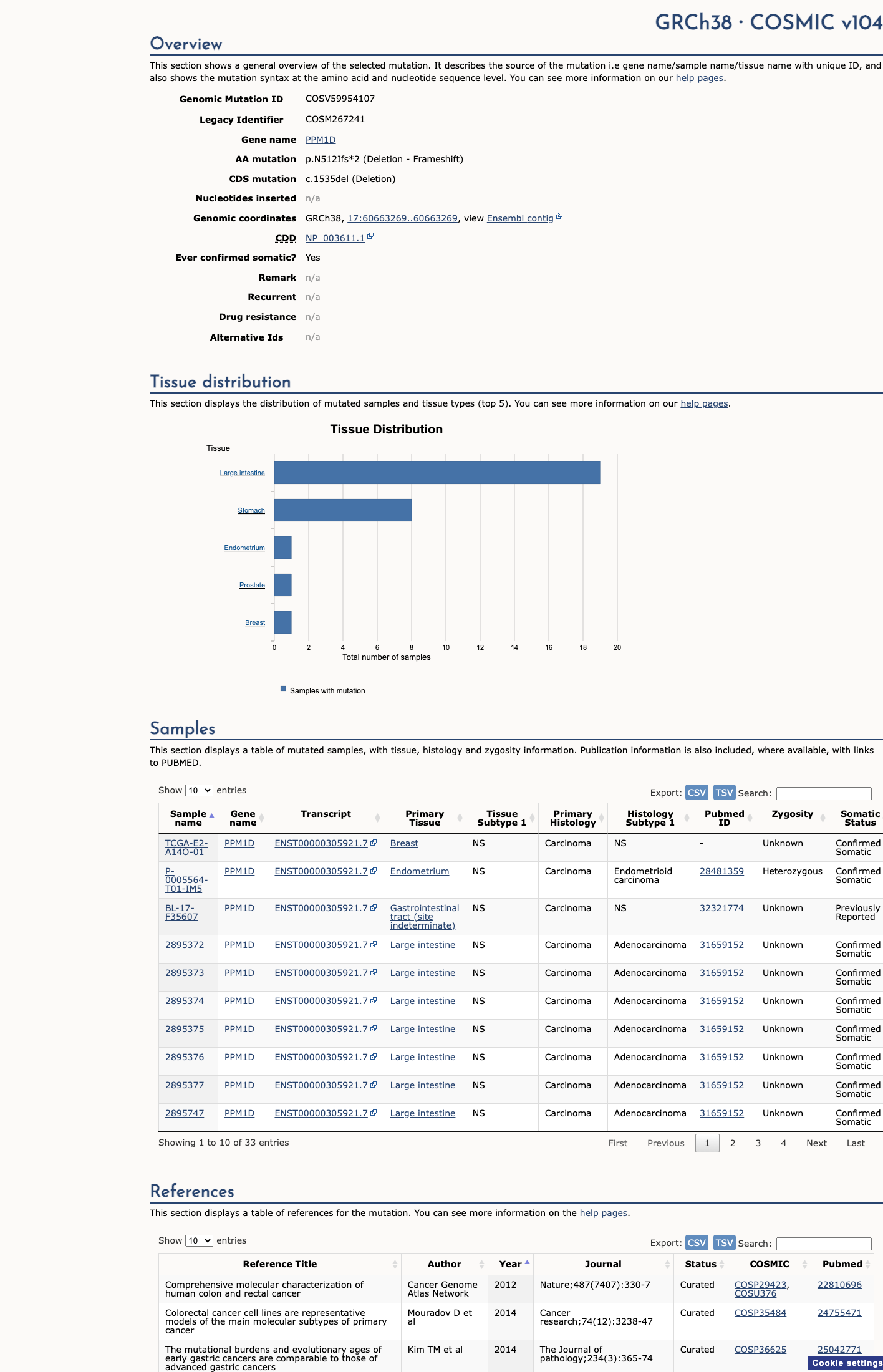Screen dimensions: 883x1372
Task: Open Pubmed 22810696 reference link
Action: pos(839,1285)
